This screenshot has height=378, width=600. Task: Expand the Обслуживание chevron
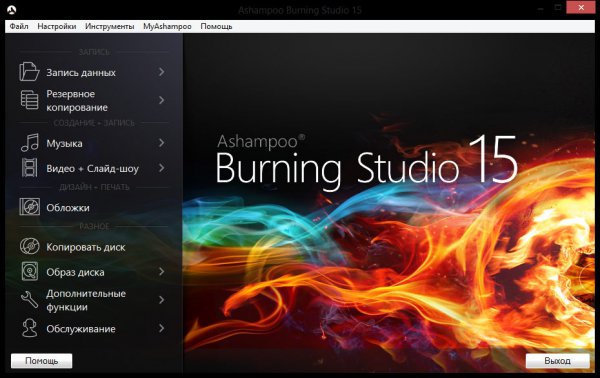coord(161,328)
